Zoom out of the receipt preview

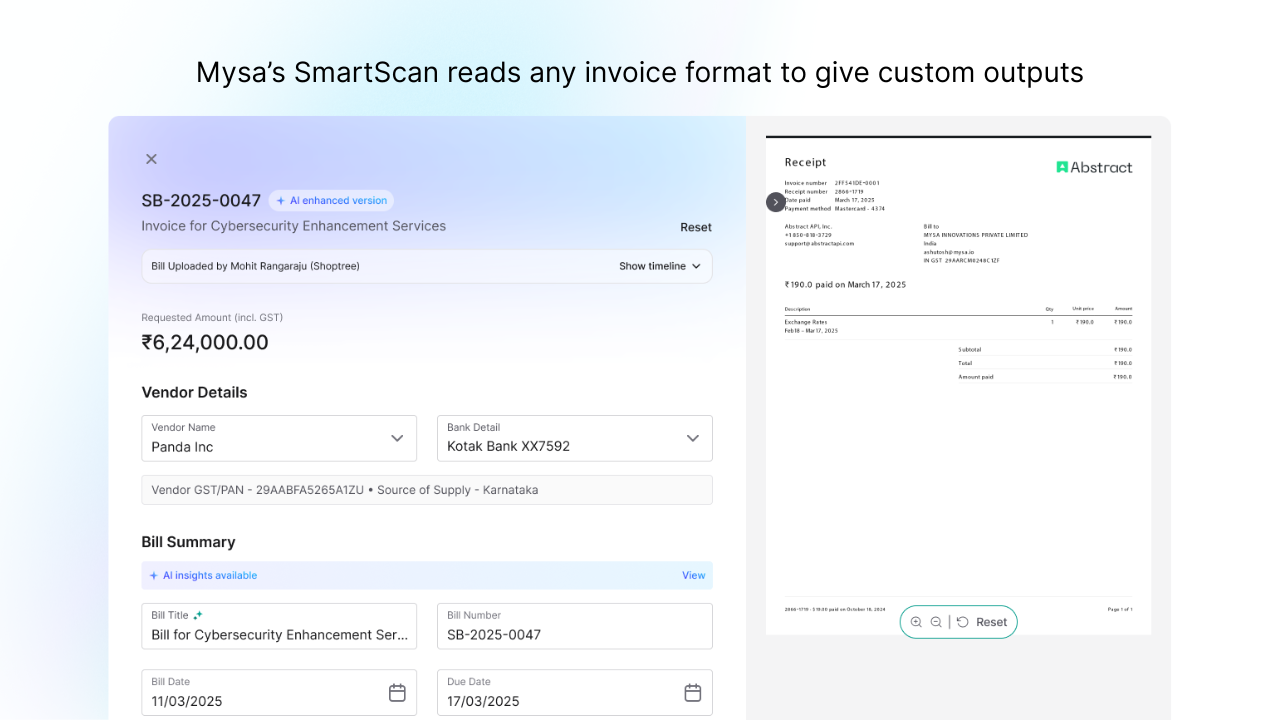coord(936,622)
